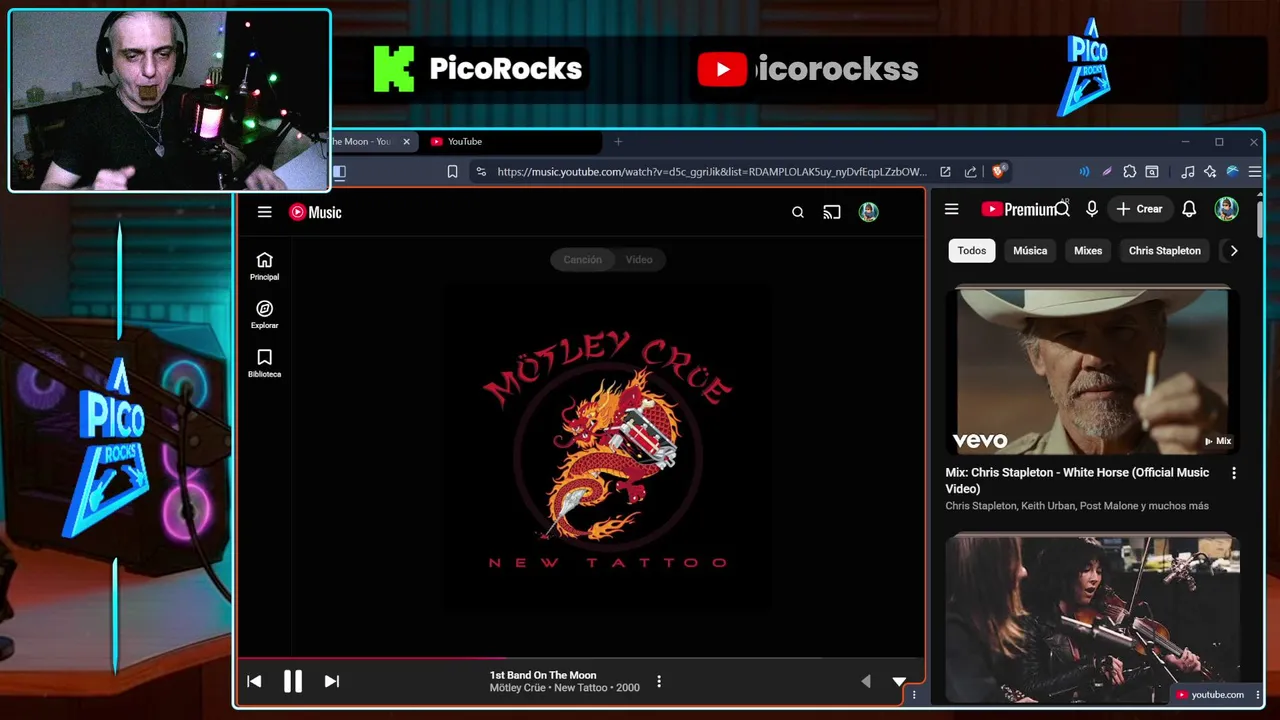Open the YouTube Music account avatar
The height and width of the screenshot is (720, 1280).
point(868,212)
